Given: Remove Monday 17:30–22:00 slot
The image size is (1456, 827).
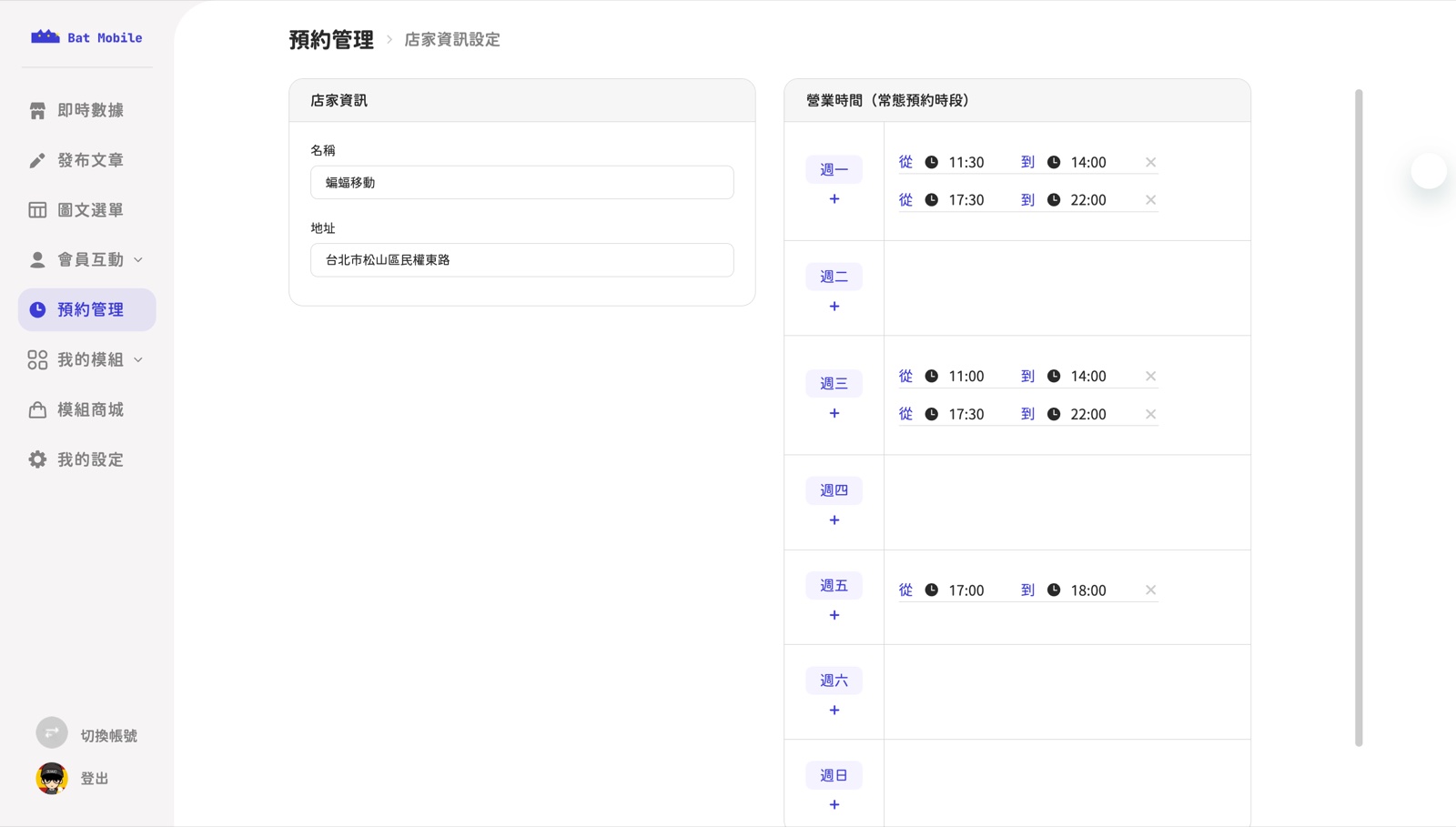Looking at the screenshot, I should coord(1151,200).
